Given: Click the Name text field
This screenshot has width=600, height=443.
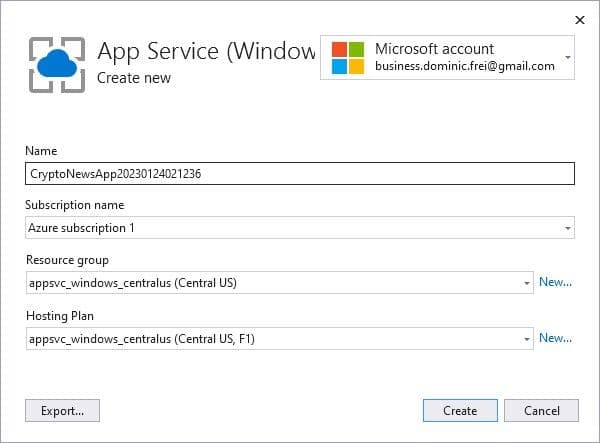Looking at the screenshot, I should coord(300,174).
